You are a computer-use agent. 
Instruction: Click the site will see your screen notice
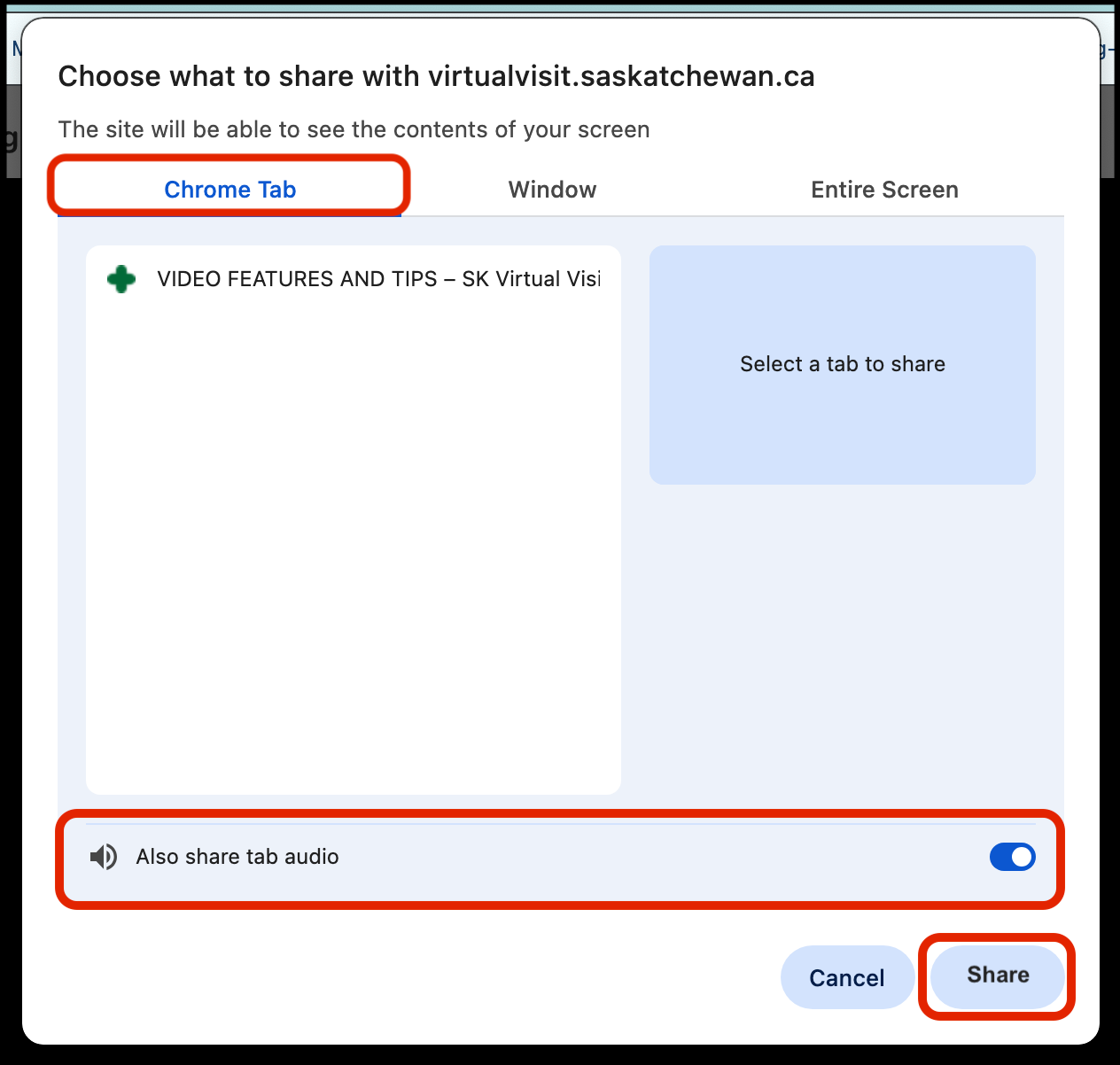354,129
